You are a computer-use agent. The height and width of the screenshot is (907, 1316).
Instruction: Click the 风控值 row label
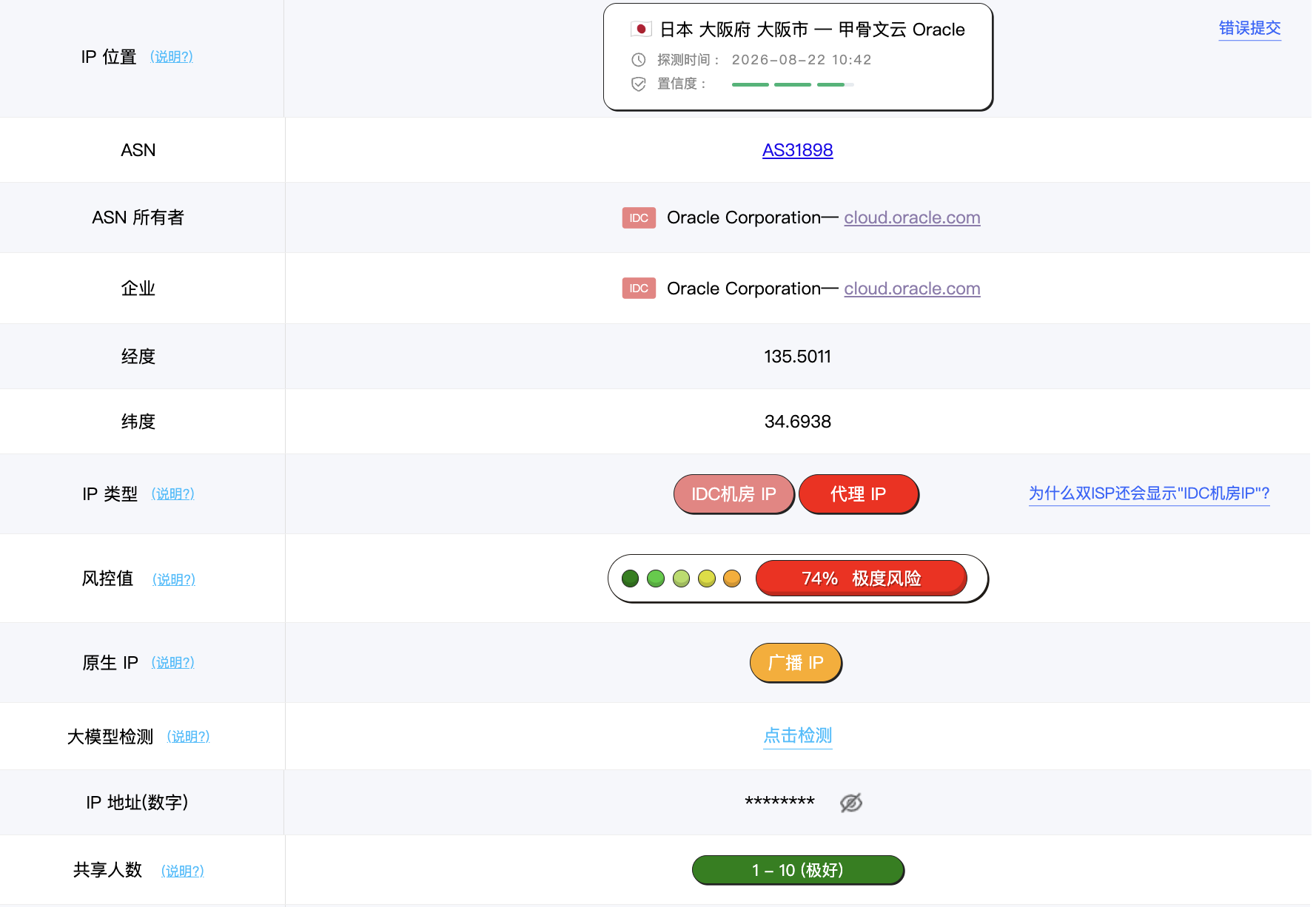click(108, 579)
